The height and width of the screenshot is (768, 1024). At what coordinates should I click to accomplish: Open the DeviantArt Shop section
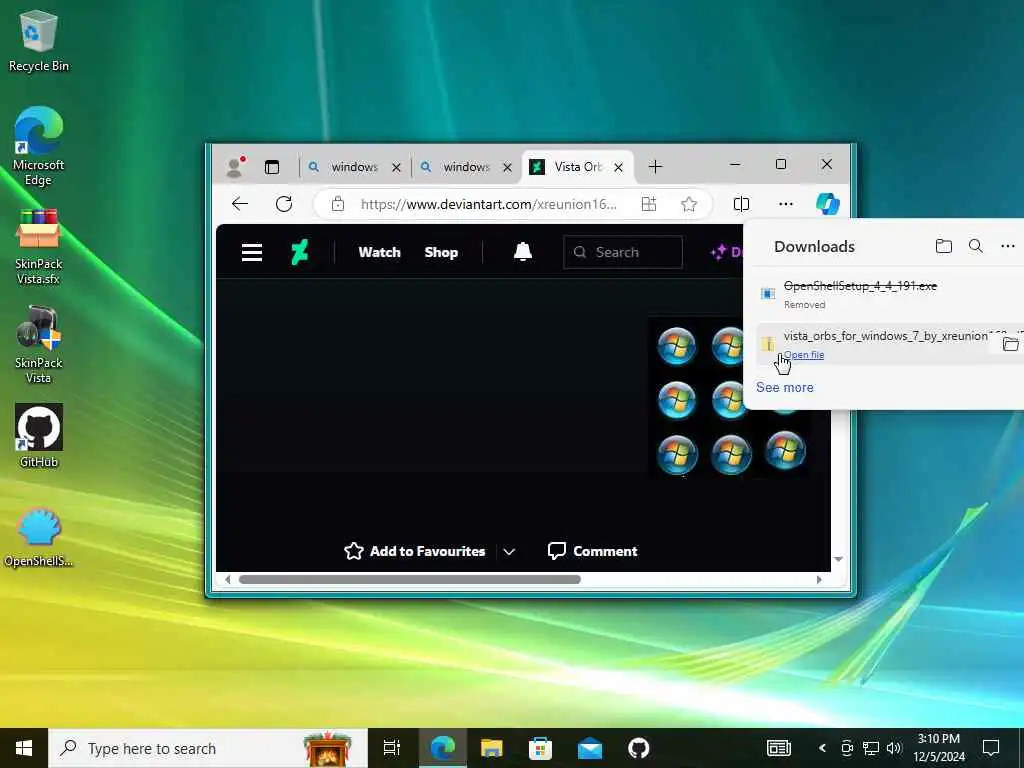tap(441, 252)
